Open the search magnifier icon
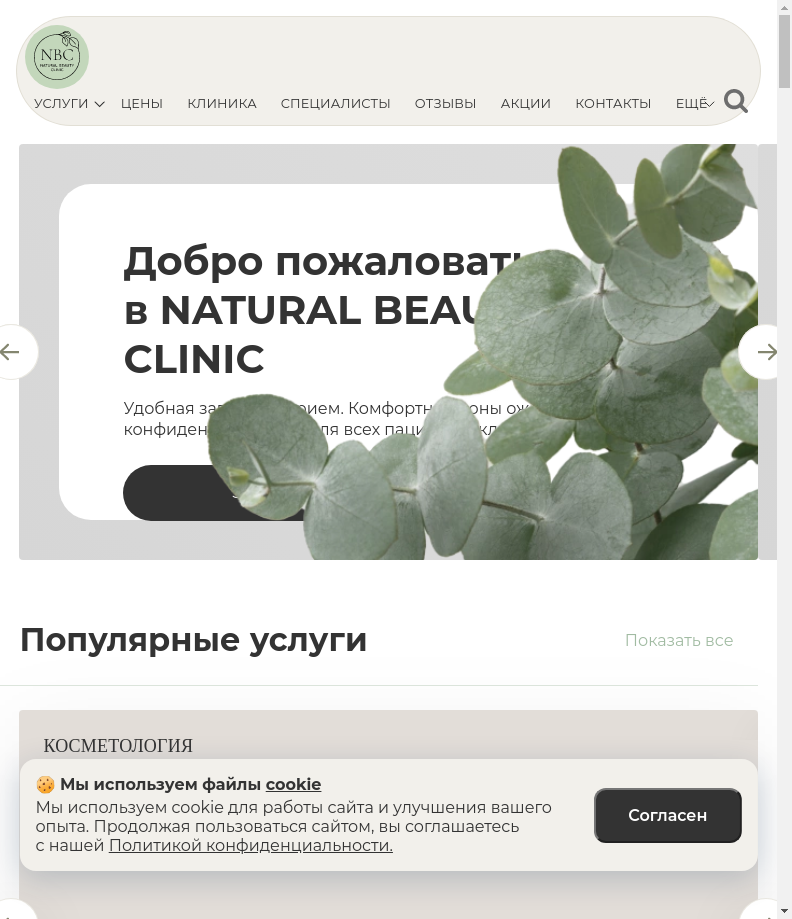792x919 pixels. [735, 101]
